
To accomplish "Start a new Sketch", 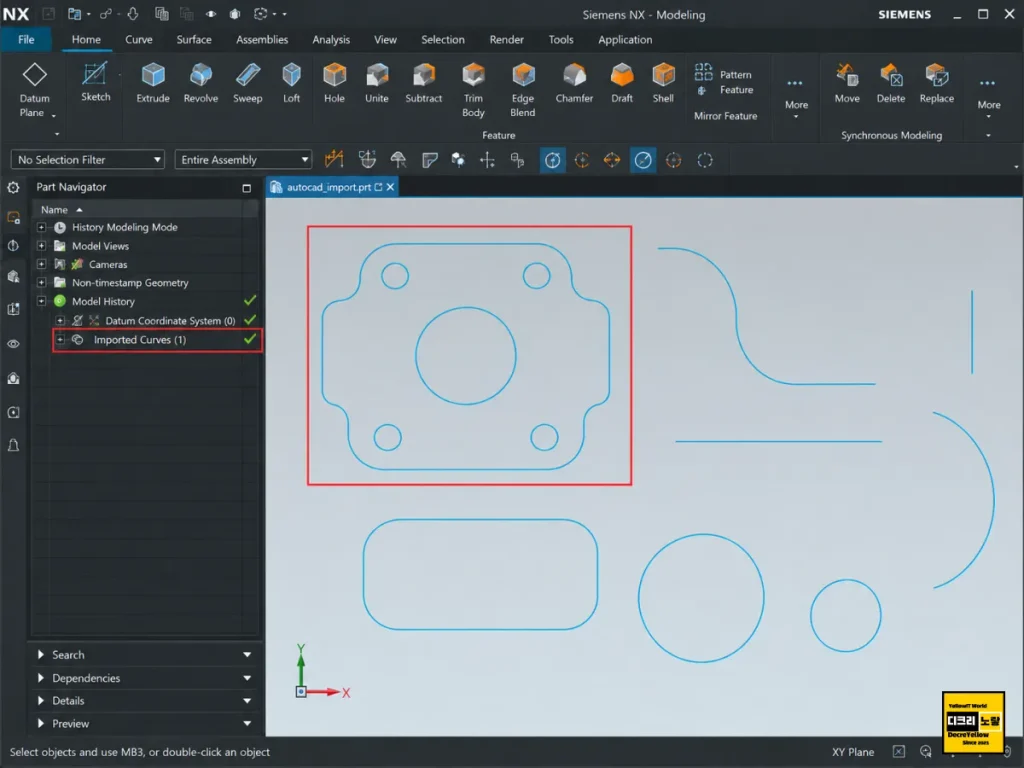I will click(x=95, y=82).
